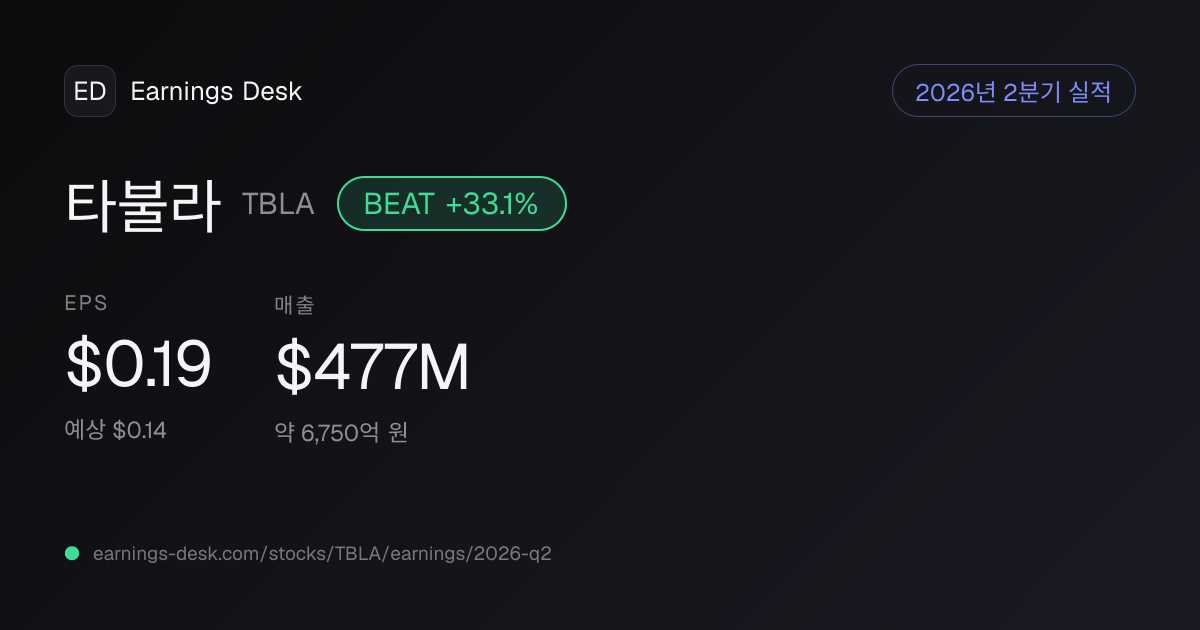Click the 예상 word under the EPS value
The width and height of the screenshot is (1200, 630).
(85, 430)
